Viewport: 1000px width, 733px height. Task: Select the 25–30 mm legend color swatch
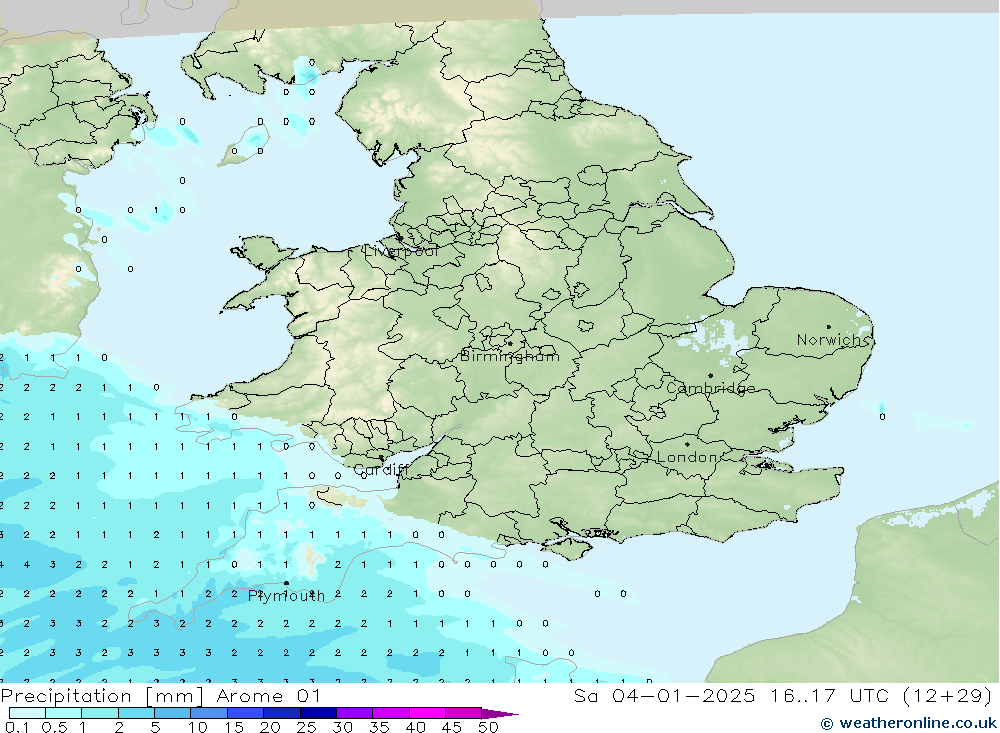pos(318,713)
